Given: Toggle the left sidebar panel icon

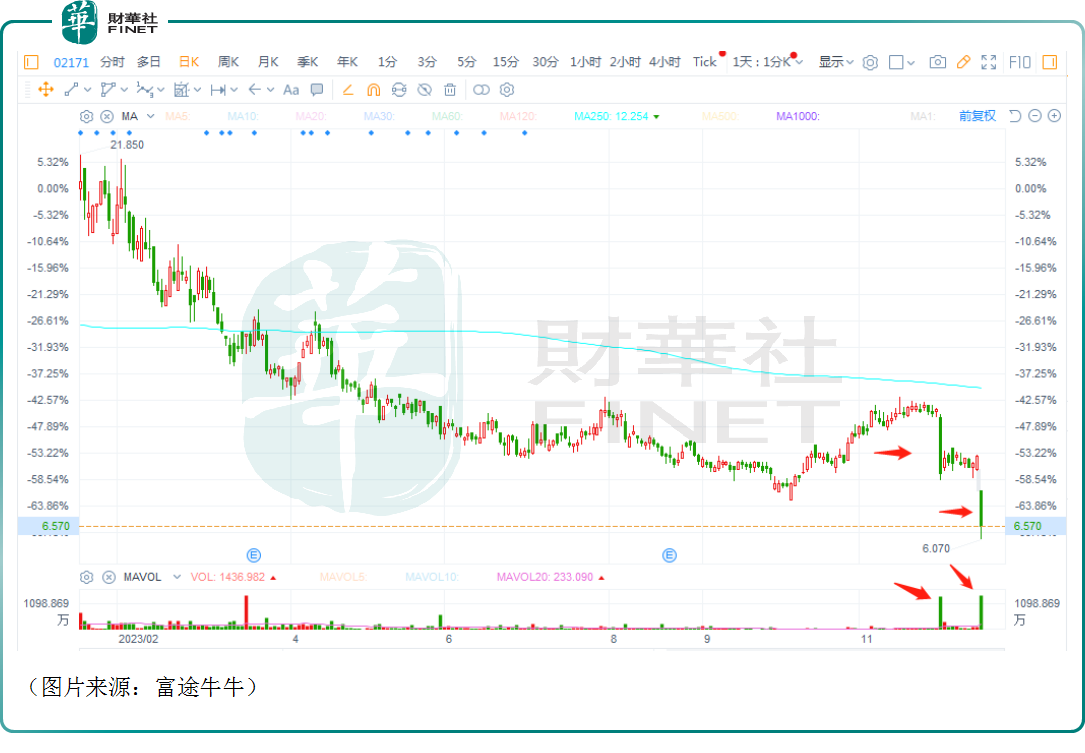Looking at the screenshot, I should 31,62.
